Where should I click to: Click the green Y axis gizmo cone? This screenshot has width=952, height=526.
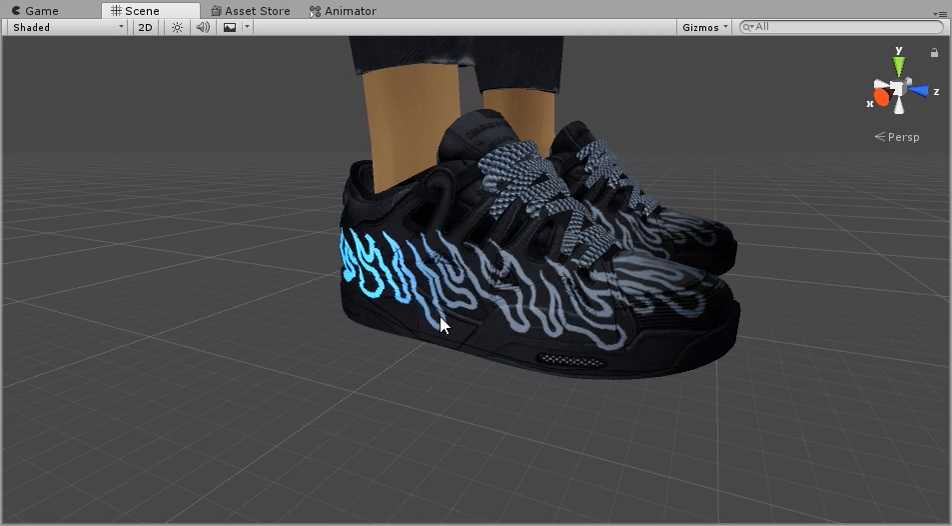click(899, 67)
